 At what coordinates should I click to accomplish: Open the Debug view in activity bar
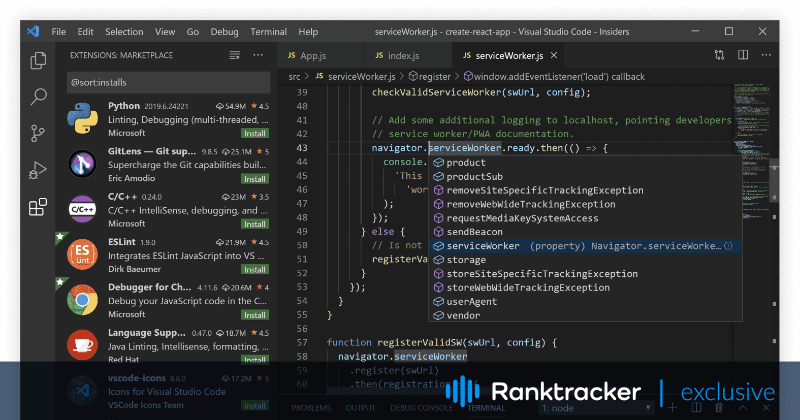tap(38, 170)
